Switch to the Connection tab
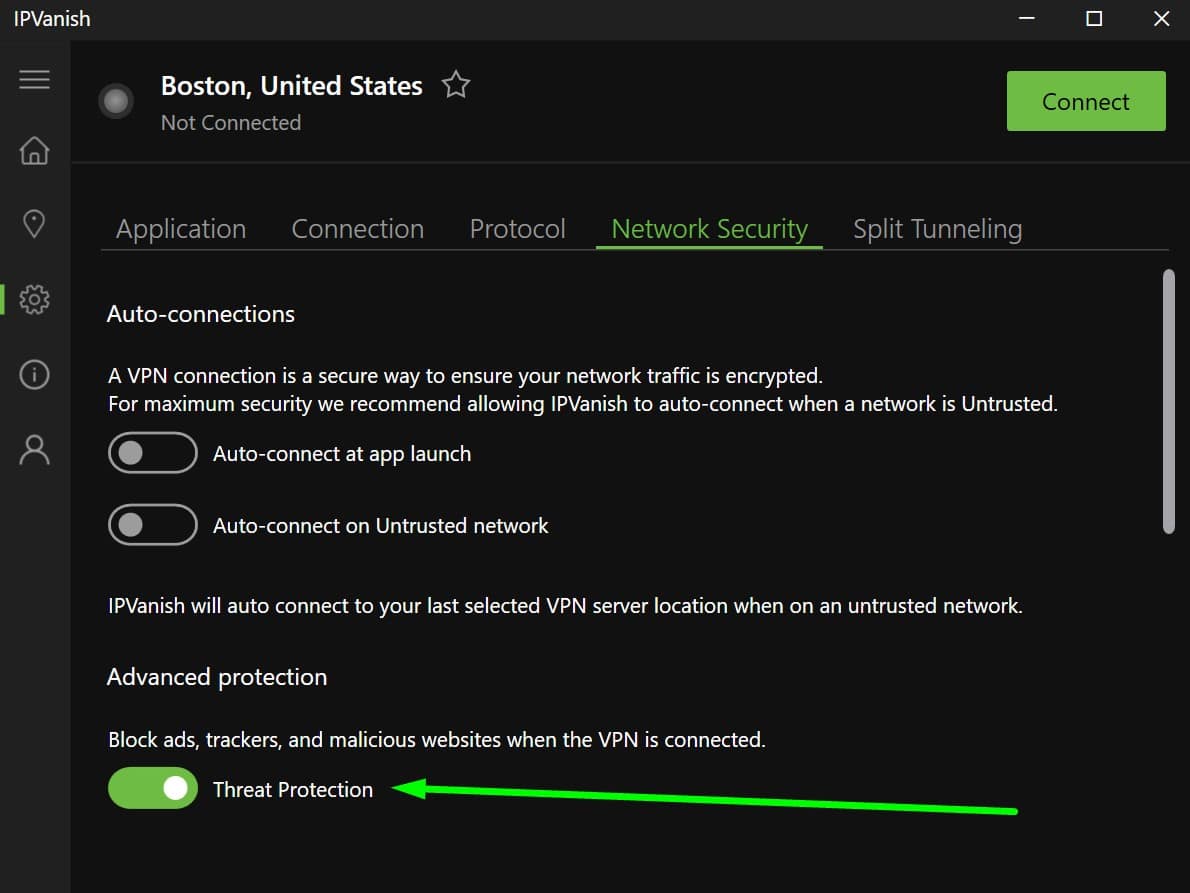This screenshot has width=1190, height=893. click(357, 228)
